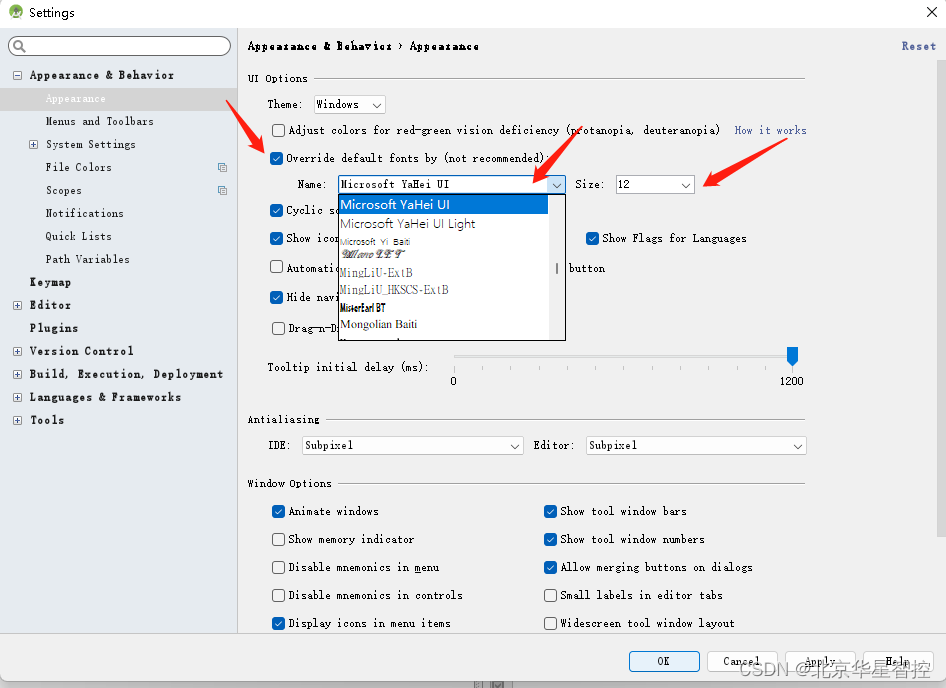
Task: Uncheck Display icons in menu items
Action: 278,623
